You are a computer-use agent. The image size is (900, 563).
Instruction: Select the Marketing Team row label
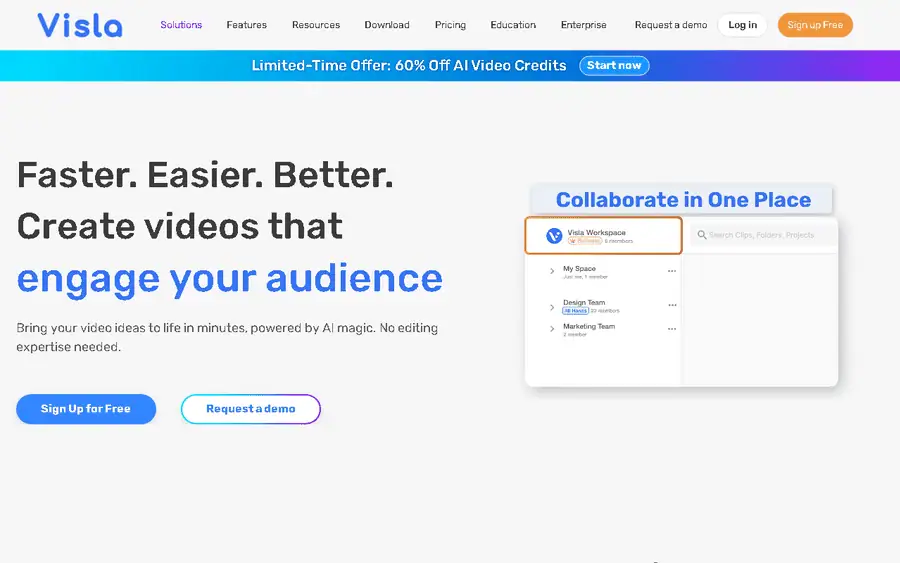coord(589,326)
